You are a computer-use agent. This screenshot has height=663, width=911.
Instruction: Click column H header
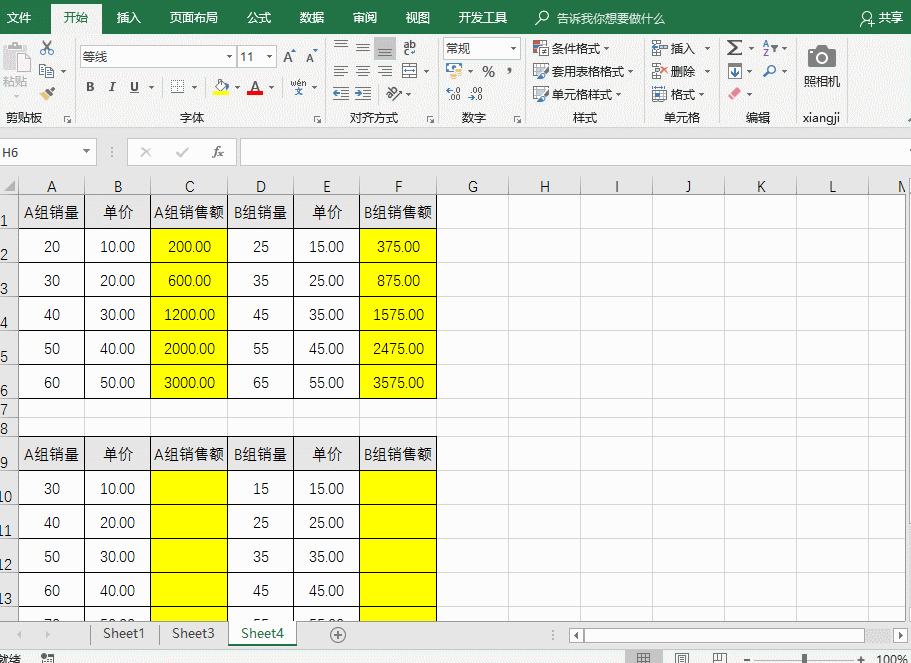[x=544, y=187]
